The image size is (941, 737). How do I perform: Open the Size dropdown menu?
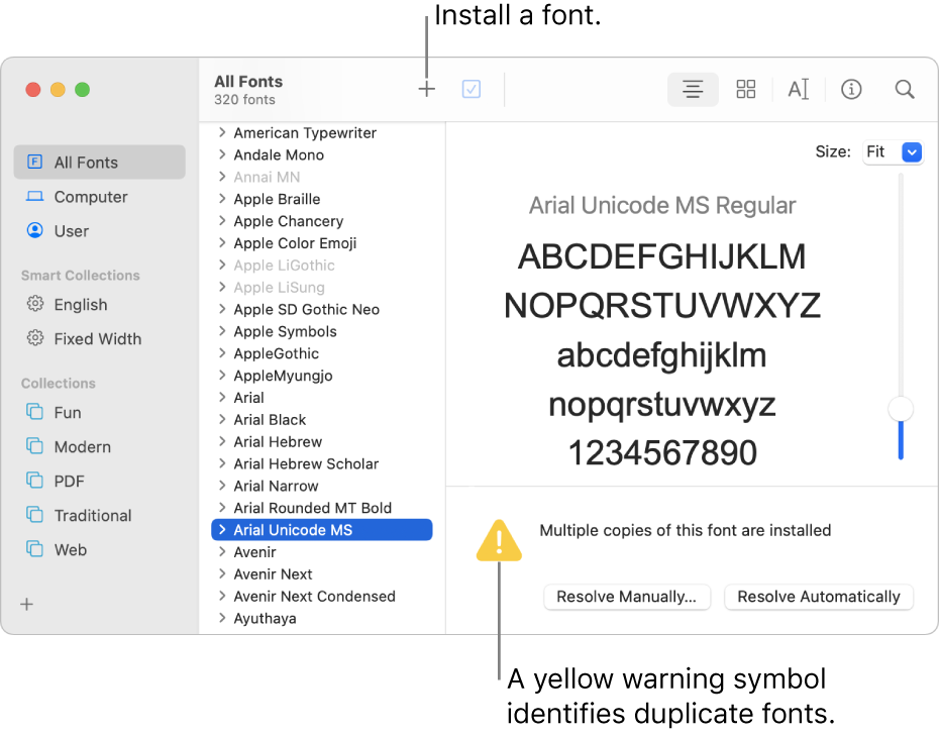911,152
